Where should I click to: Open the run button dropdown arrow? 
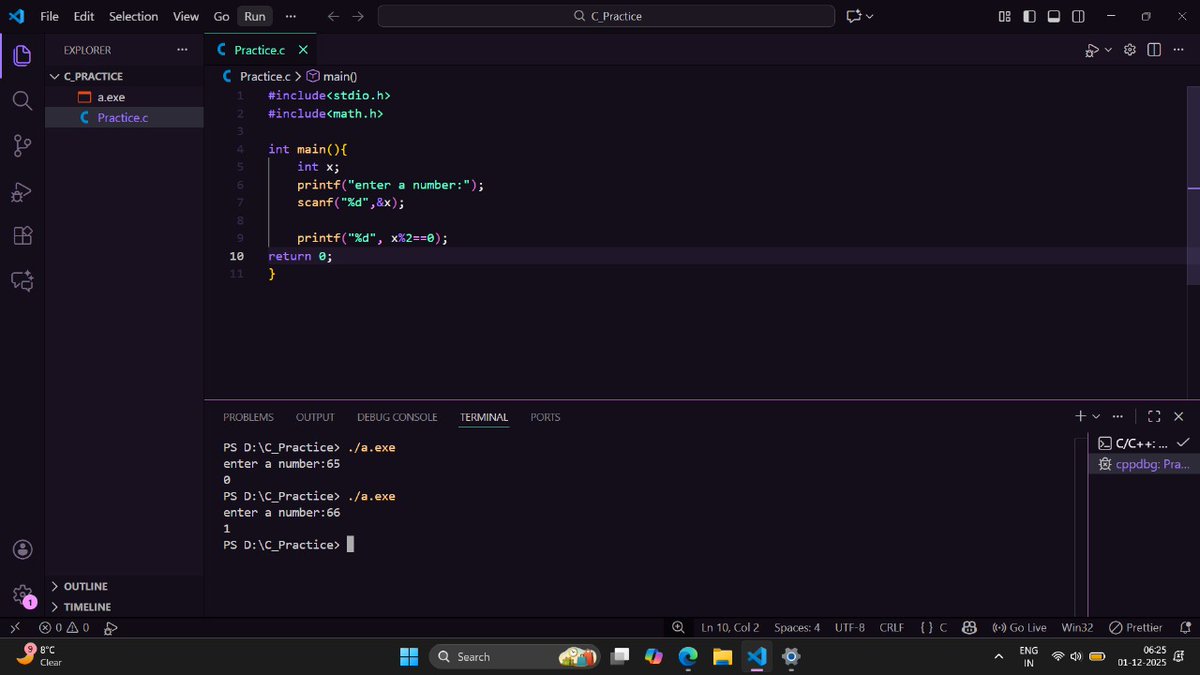(x=1108, y=50)
